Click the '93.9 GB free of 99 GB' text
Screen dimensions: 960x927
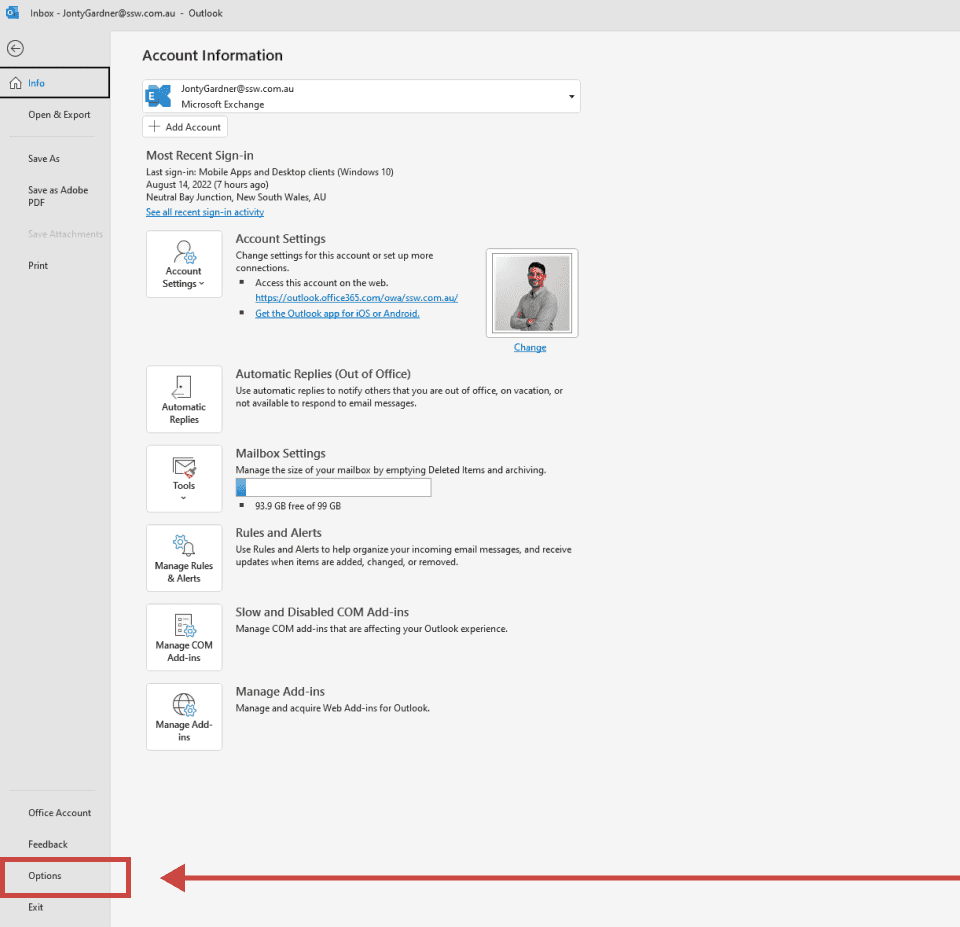tap(298, 506)
